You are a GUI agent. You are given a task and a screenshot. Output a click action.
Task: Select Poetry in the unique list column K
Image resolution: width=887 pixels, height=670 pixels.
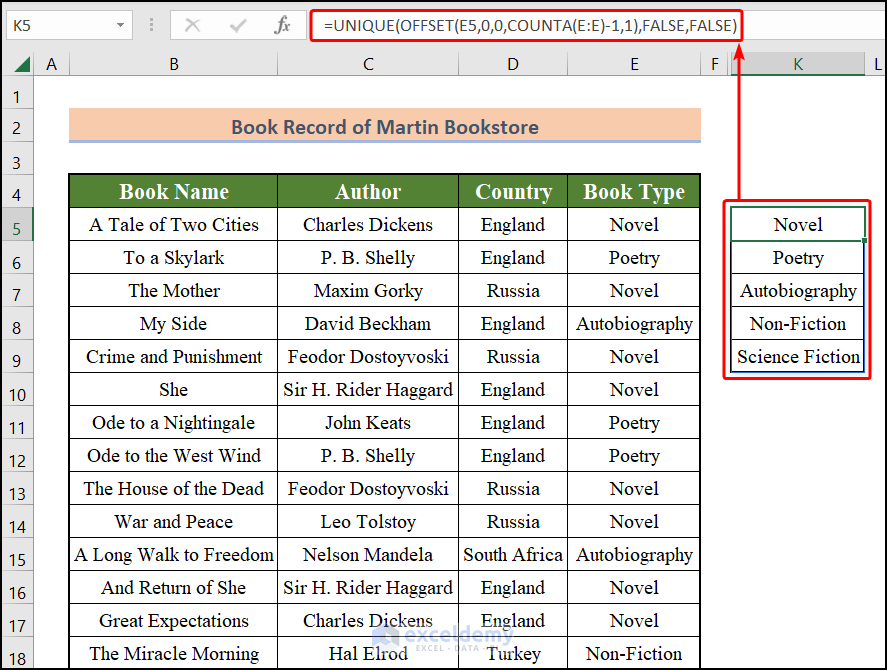pyautogui.click(x=798, y=257)
